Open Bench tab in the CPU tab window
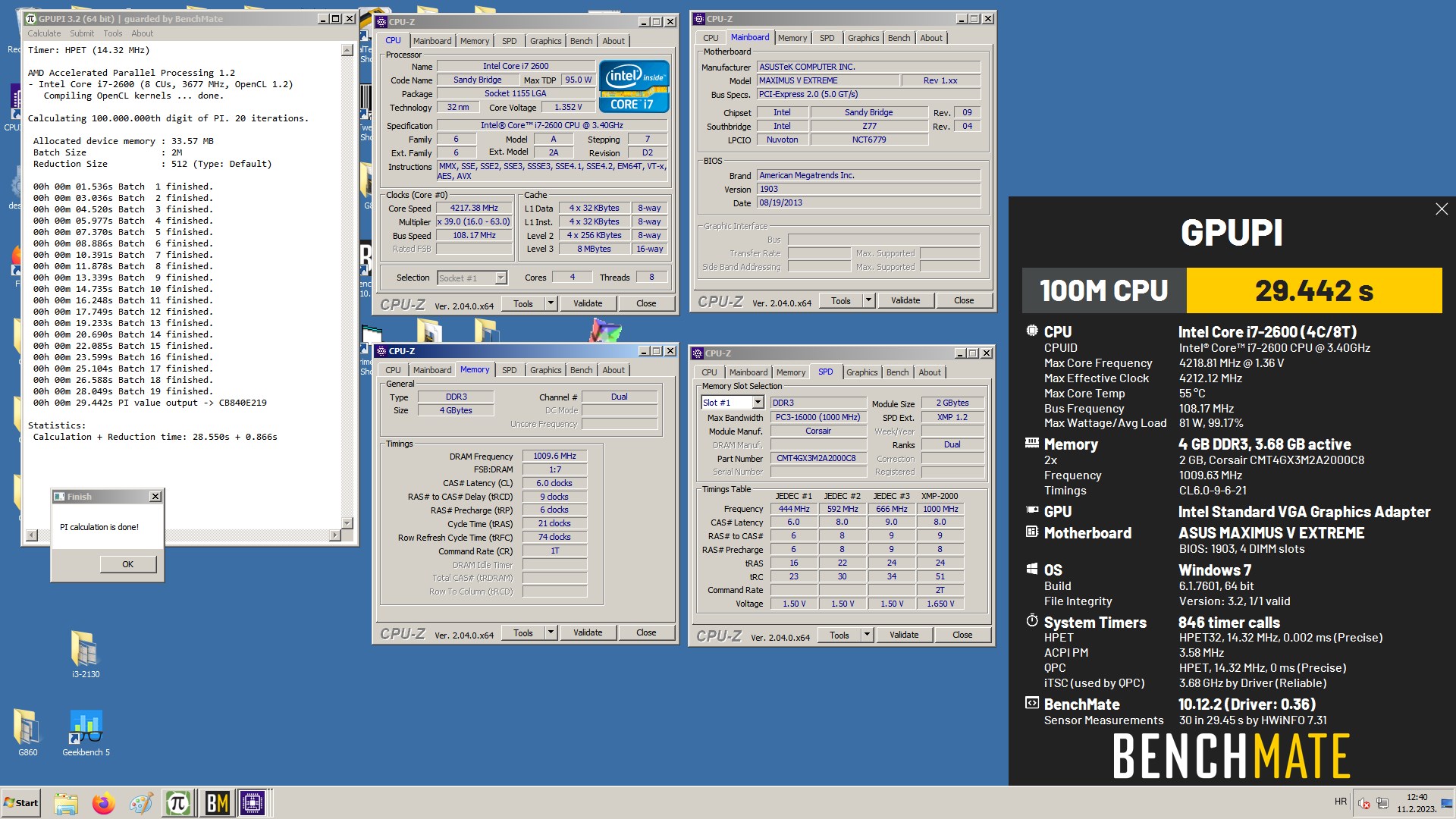1456x819 pixels. (581, 41)
